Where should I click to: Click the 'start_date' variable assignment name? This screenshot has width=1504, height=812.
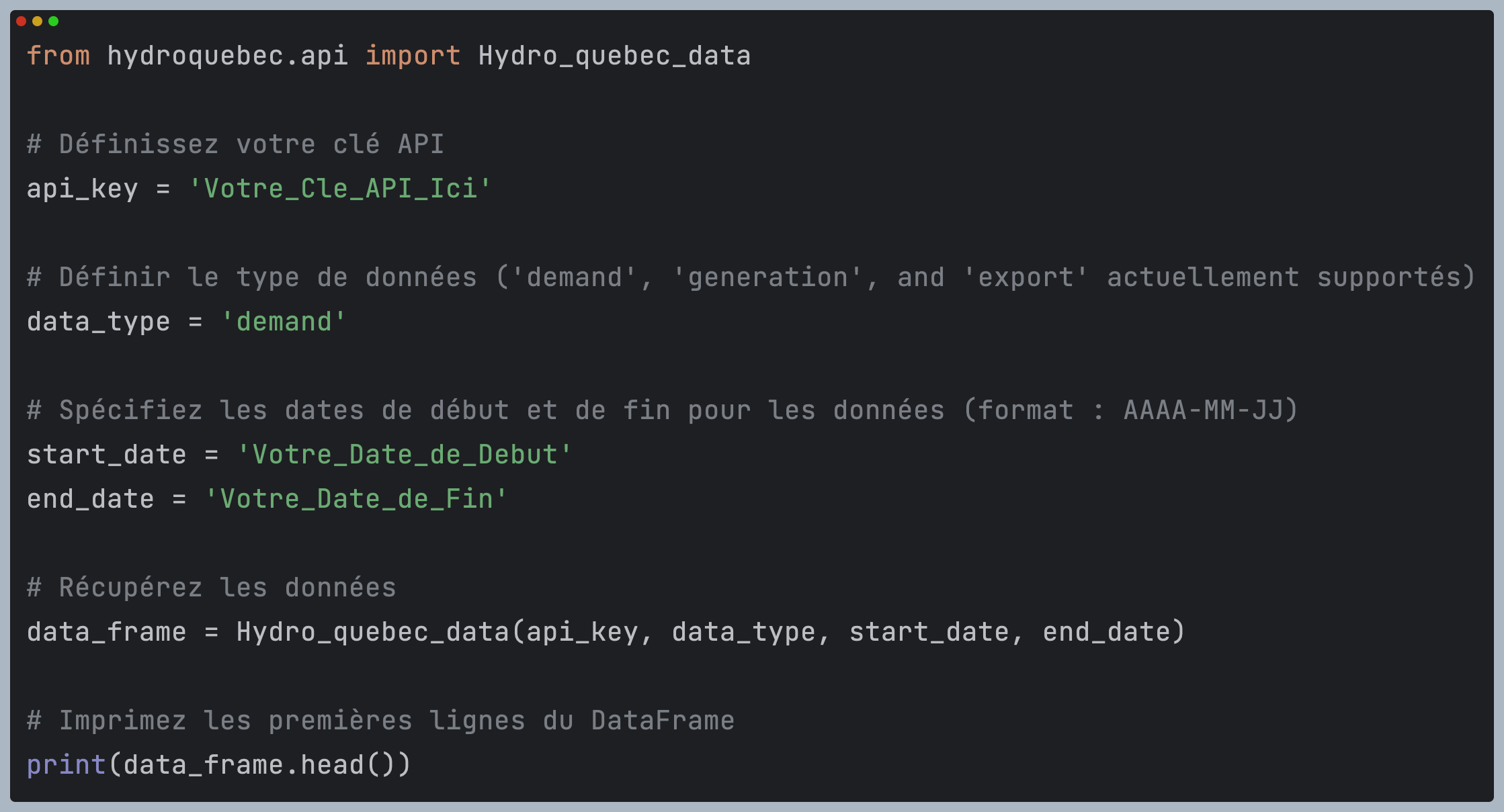[107, 455]
